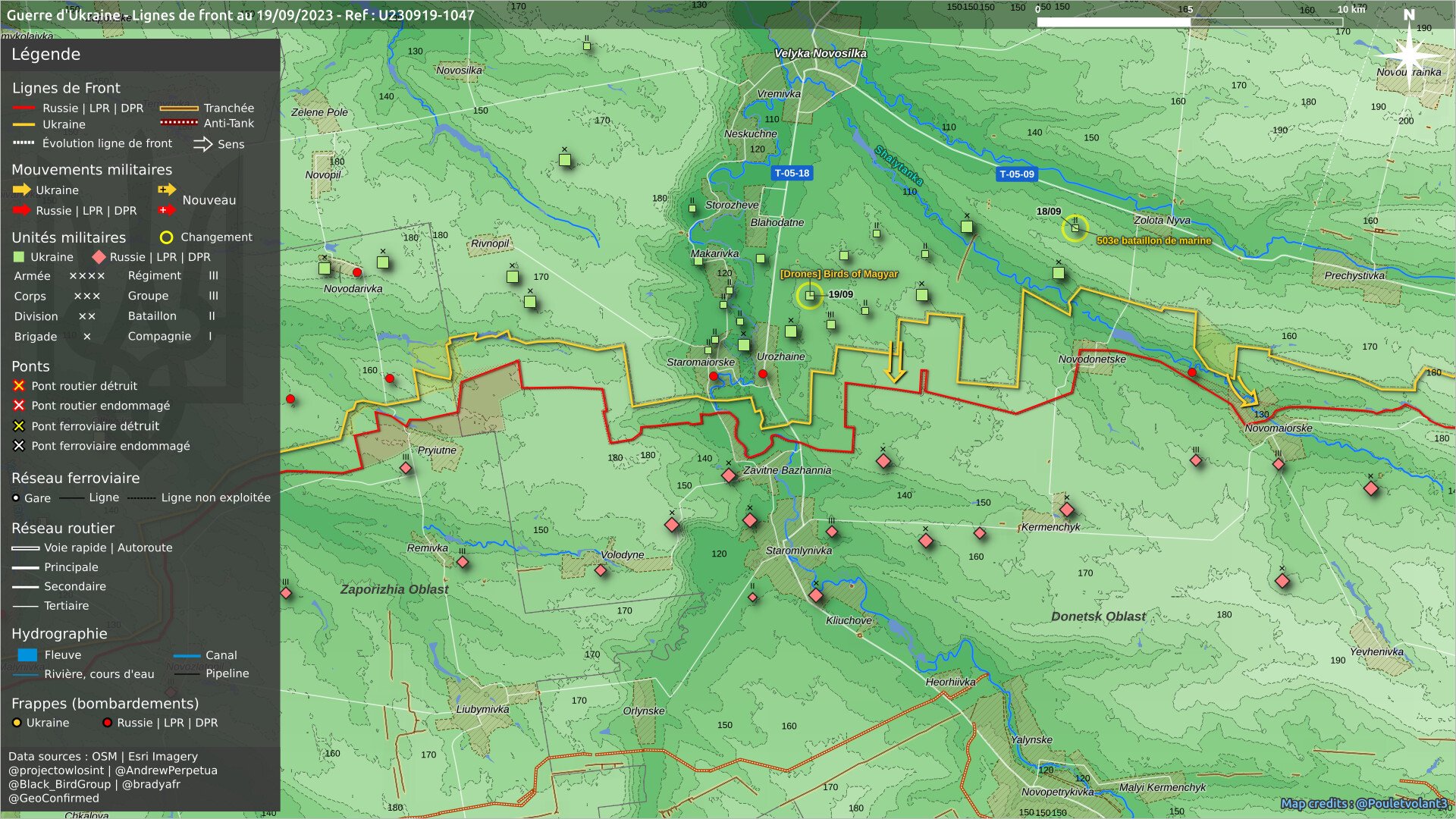Click the yellow arrow above Novomaiorske
1456x819 pixels.
pyautogui.click(x=1244, y=392)
